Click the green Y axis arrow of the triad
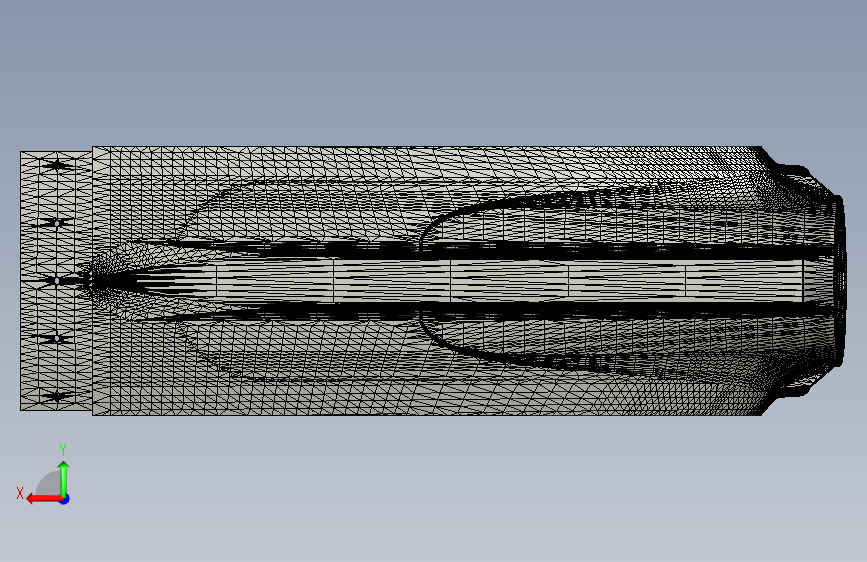 pyautogui.click(x=64, y=479)
